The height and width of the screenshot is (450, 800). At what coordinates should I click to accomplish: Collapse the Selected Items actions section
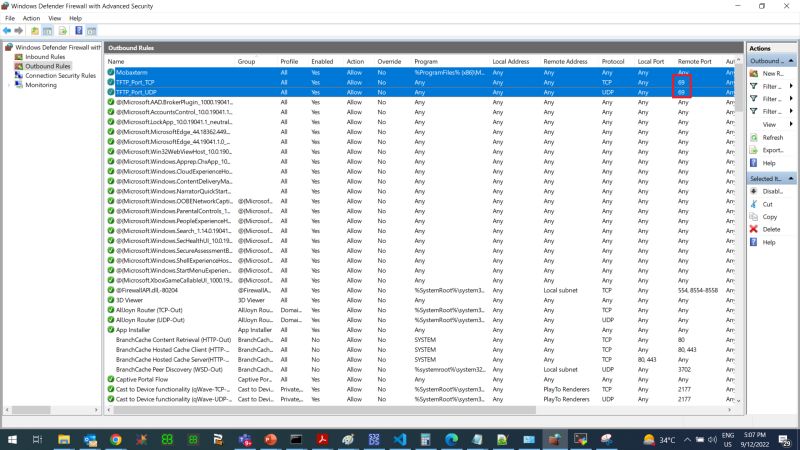[791, 179]
